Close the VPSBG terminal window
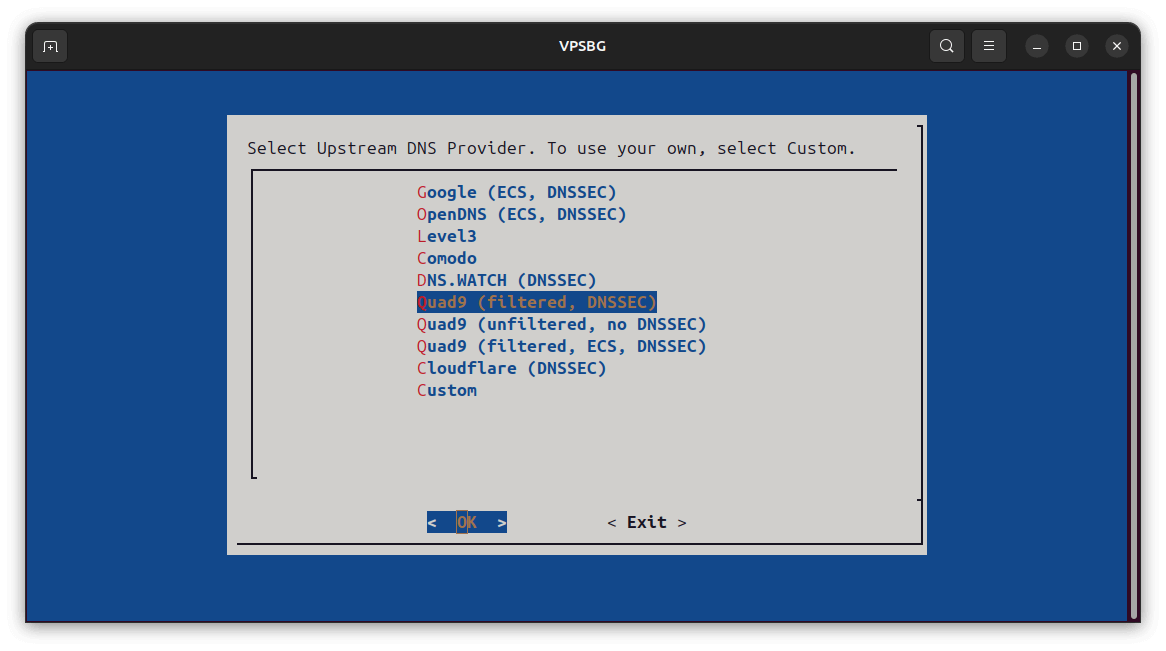 tap(1117, 46)
